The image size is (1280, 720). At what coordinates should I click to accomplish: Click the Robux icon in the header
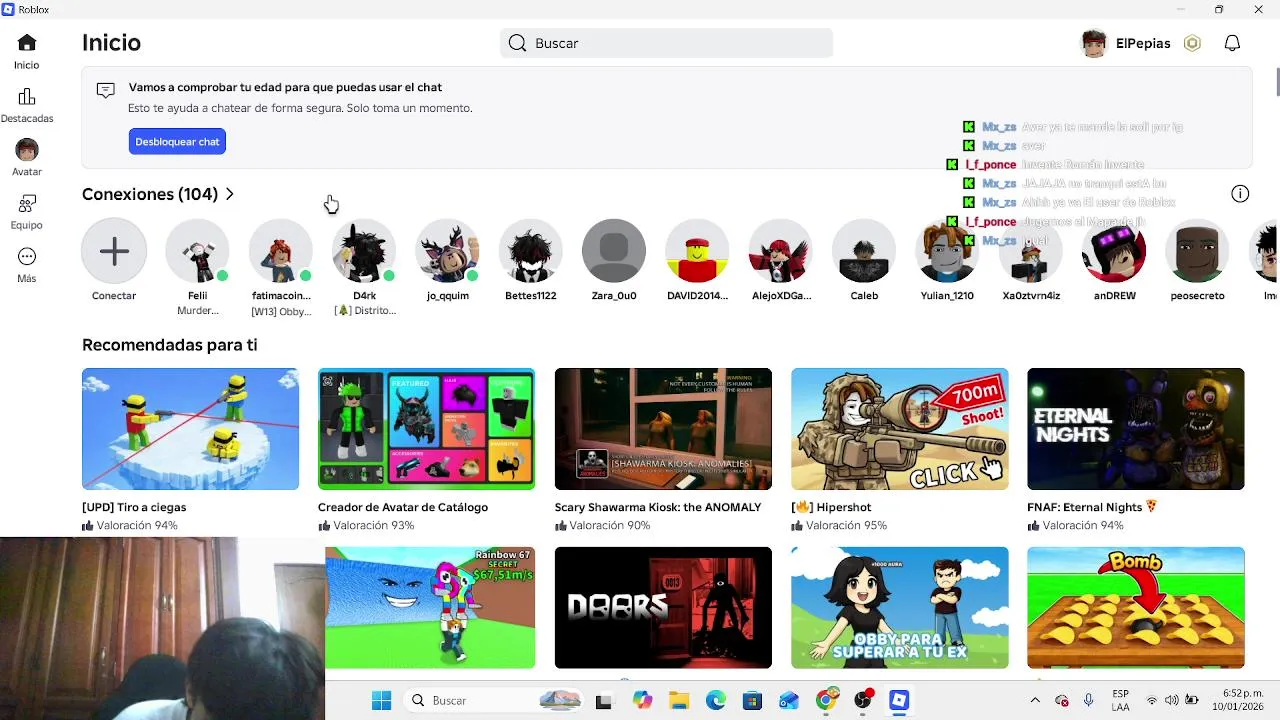tap(1192, 43)
